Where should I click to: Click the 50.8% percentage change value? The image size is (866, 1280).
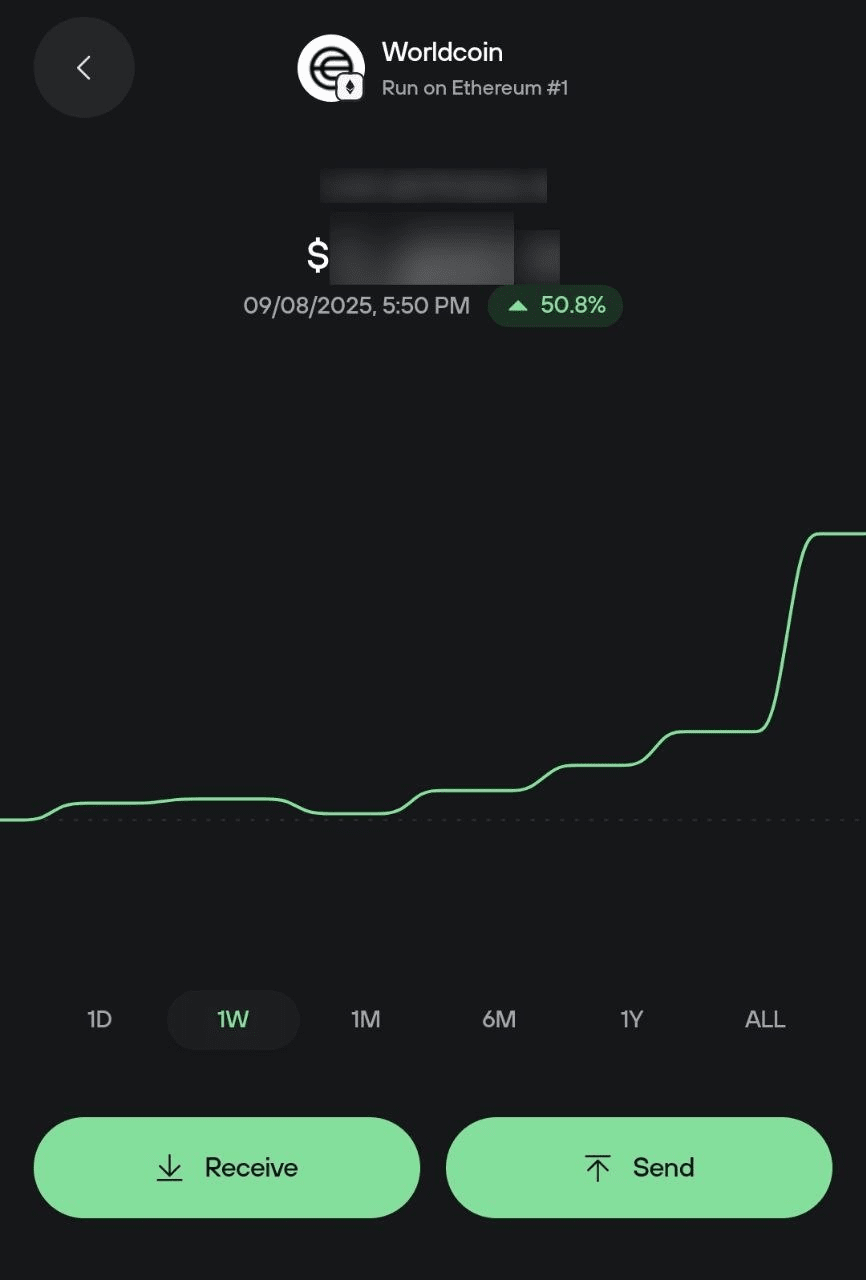coord(573,306)
